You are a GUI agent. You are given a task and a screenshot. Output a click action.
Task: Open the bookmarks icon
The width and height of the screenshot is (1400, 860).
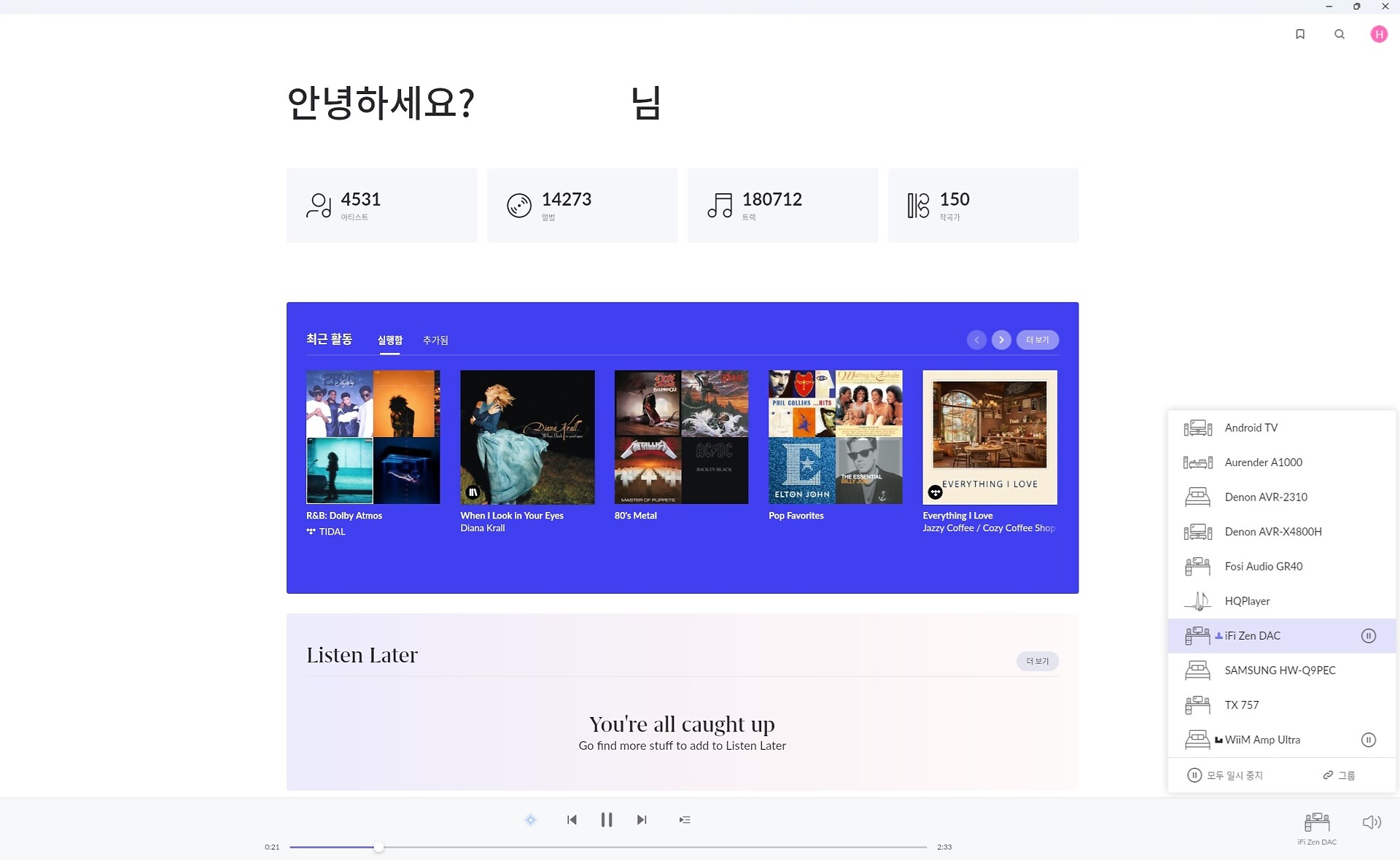1299,34
